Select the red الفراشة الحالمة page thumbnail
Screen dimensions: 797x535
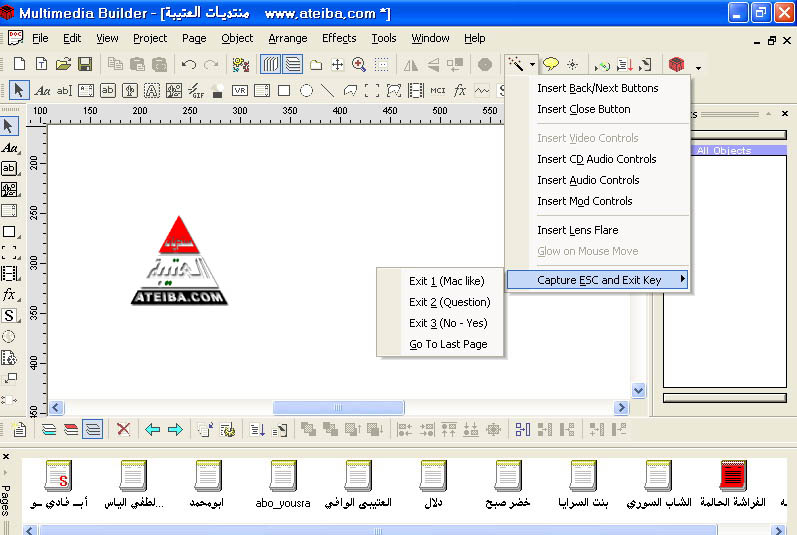pyautogui.click(x=732, y=484)
